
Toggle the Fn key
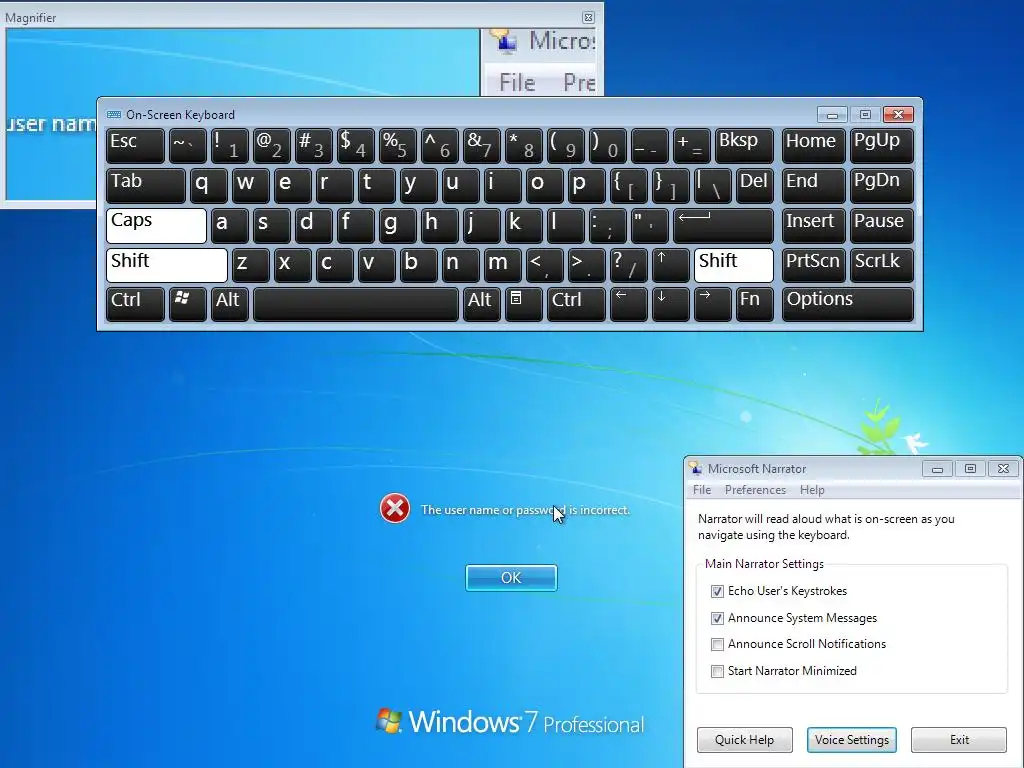754,304
